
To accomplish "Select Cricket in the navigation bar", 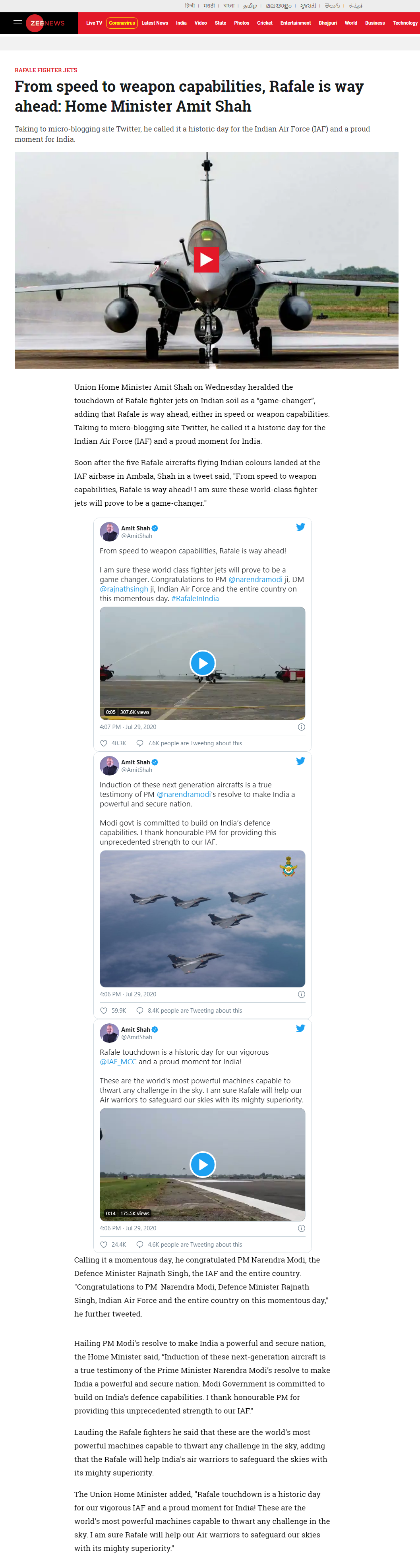I will click(265, 23).
